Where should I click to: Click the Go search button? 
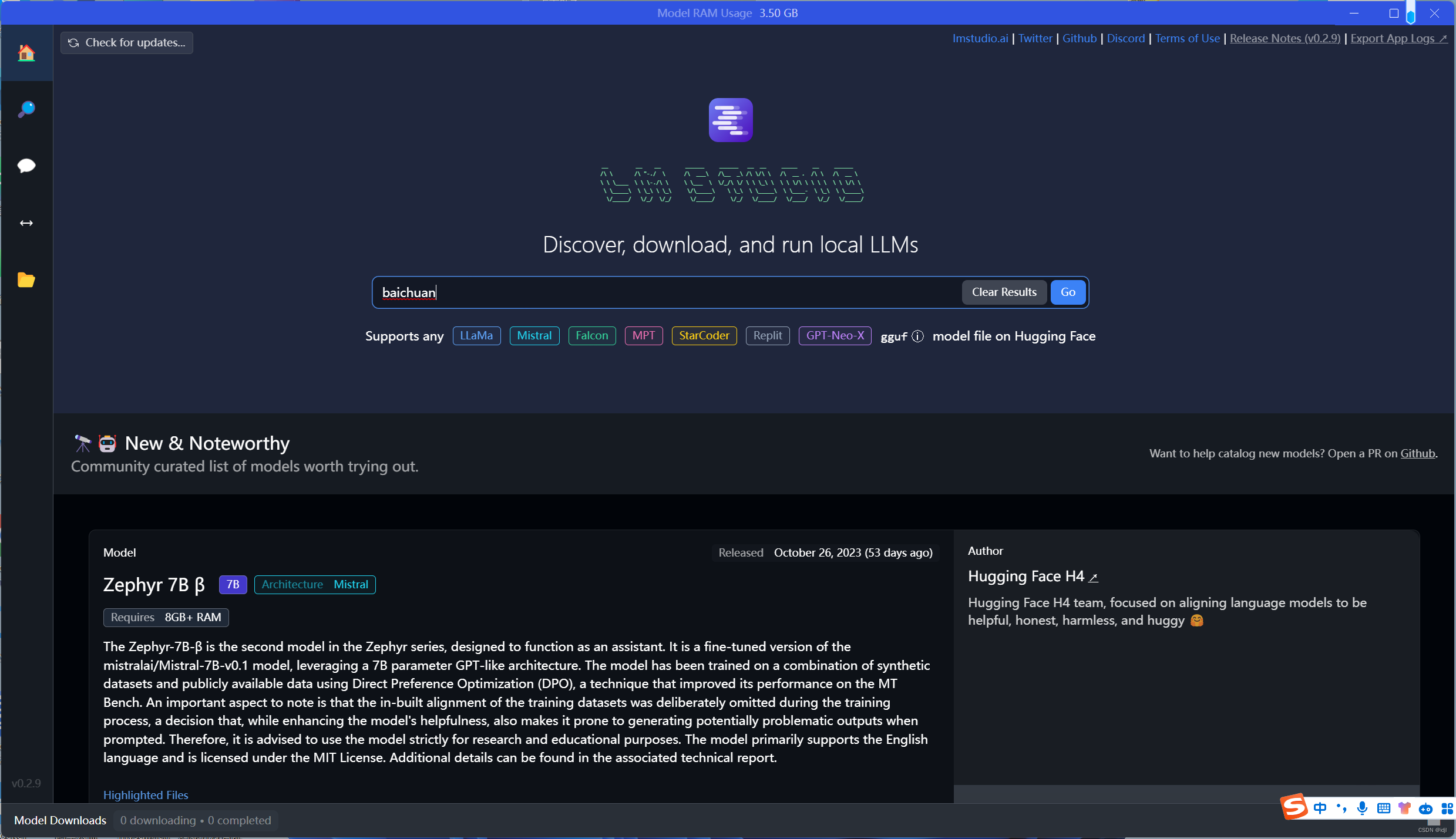coord(1068,292)
